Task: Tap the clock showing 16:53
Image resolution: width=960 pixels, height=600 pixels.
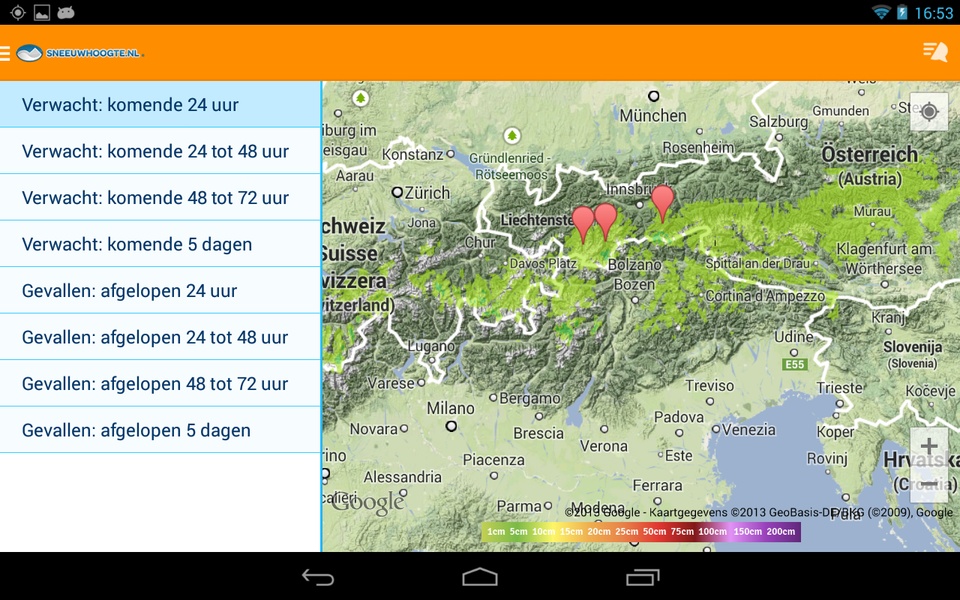Action: click(934, 13)
